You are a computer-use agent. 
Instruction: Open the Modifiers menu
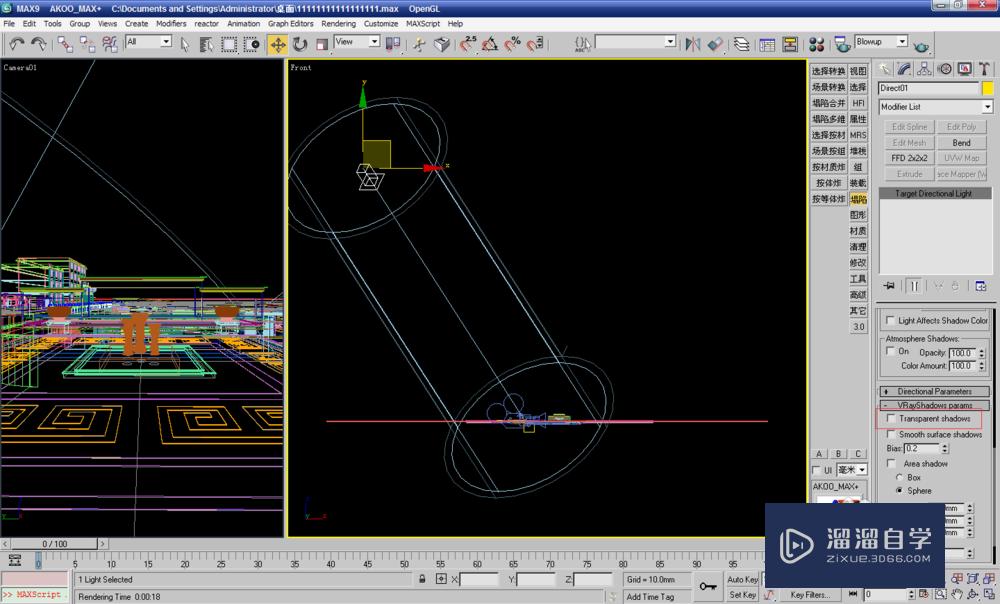[x=171, y=23]
